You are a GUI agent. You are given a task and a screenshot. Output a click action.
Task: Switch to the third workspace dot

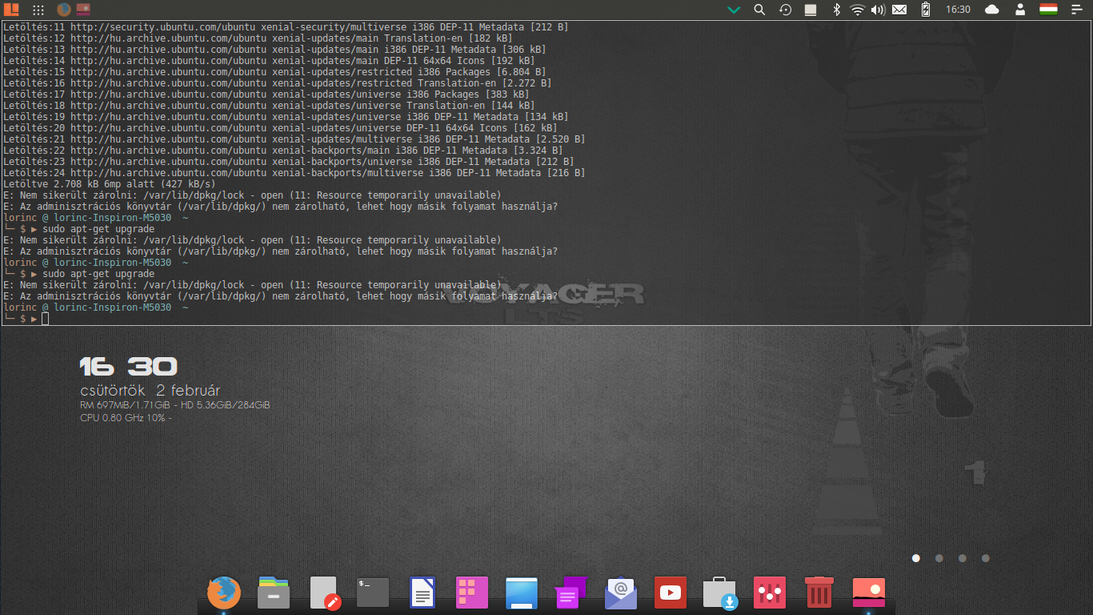click(x=962, y=558)
